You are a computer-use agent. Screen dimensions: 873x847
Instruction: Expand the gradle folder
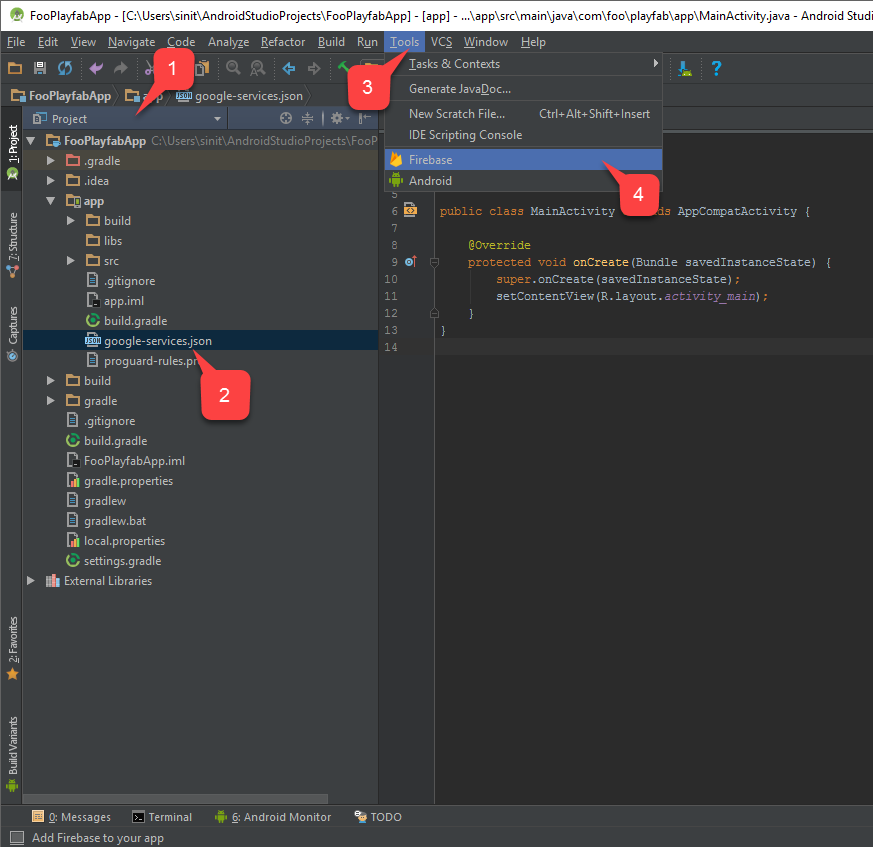coord(51,400)
